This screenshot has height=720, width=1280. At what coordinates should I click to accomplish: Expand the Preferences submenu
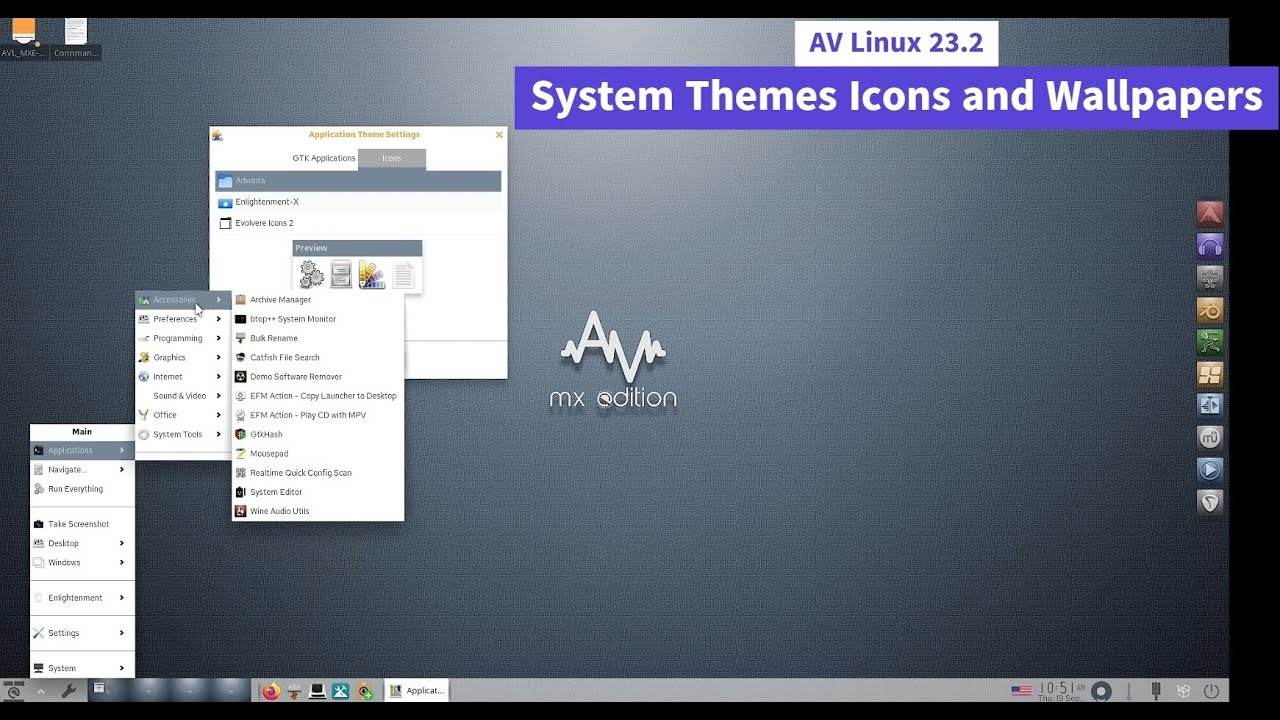pos(182,319)
